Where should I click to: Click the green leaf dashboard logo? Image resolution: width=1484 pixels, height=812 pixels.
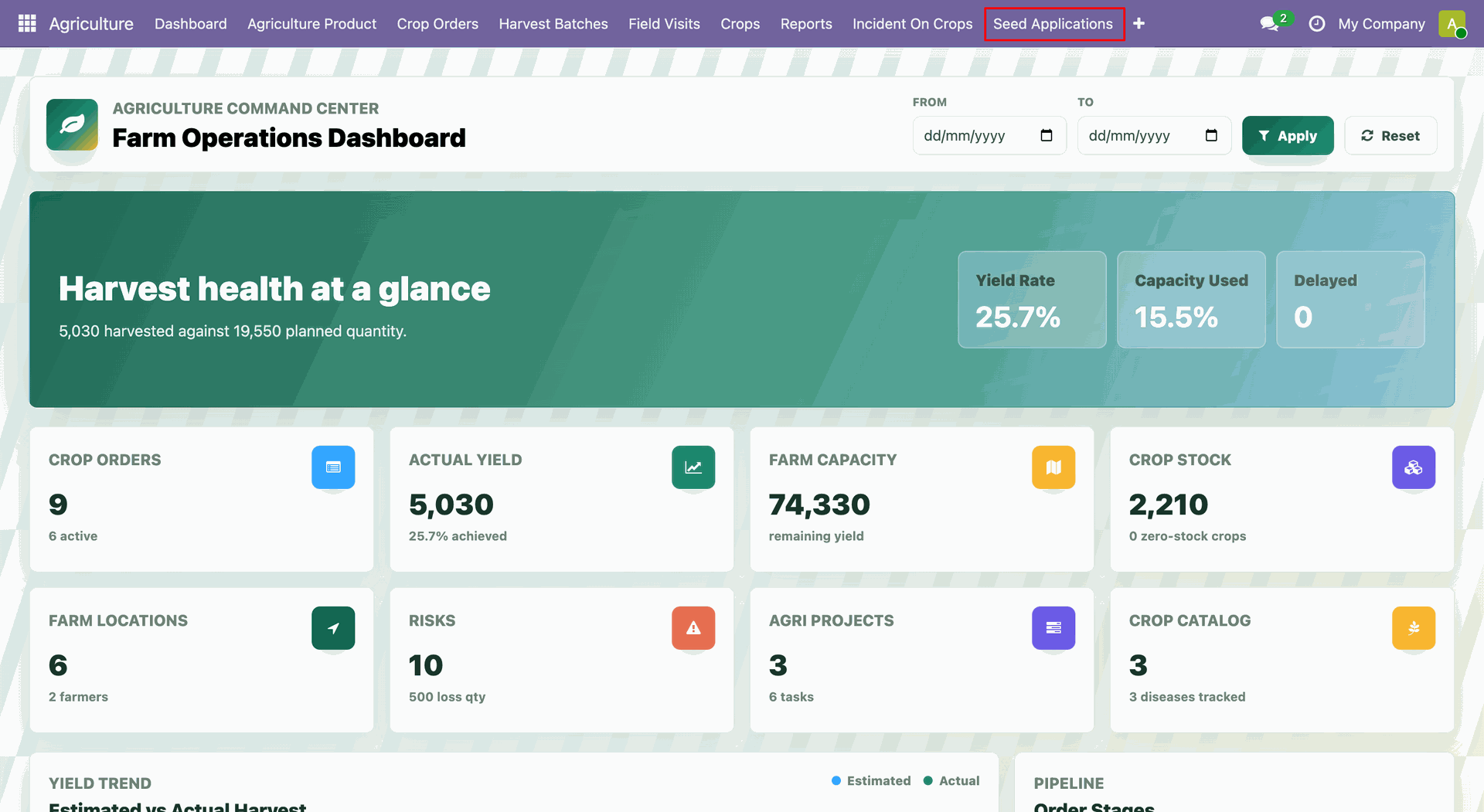72,124
